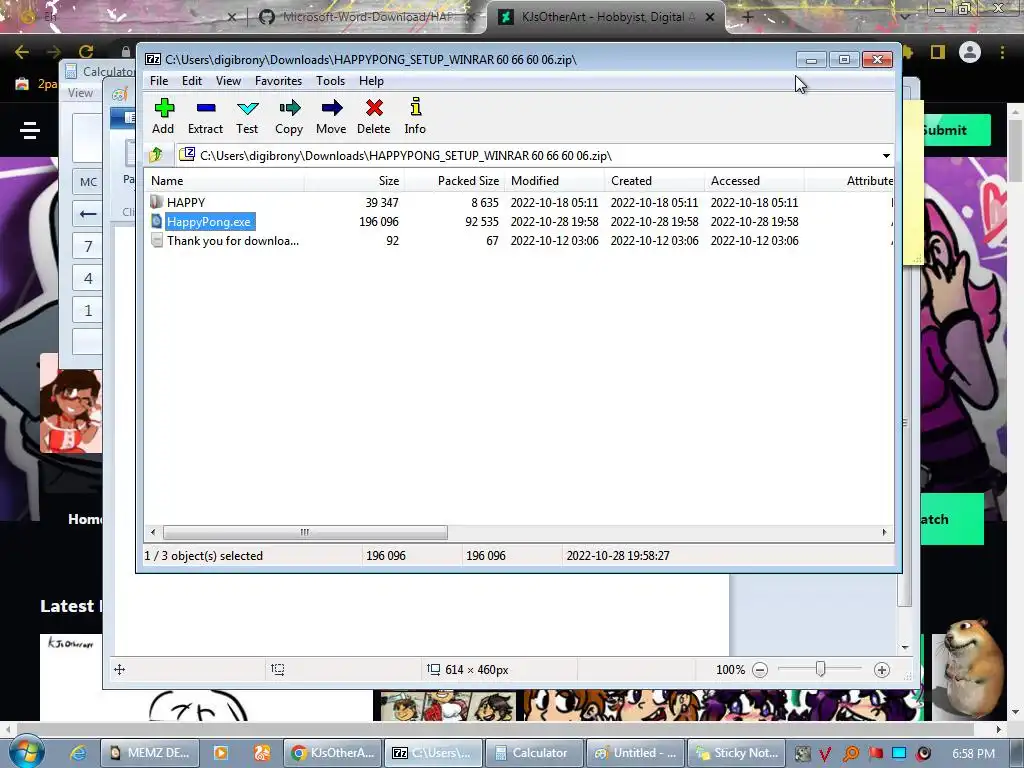Reload the page in the browser
This screenshot has height=768, width=1024.
(86, 52)
